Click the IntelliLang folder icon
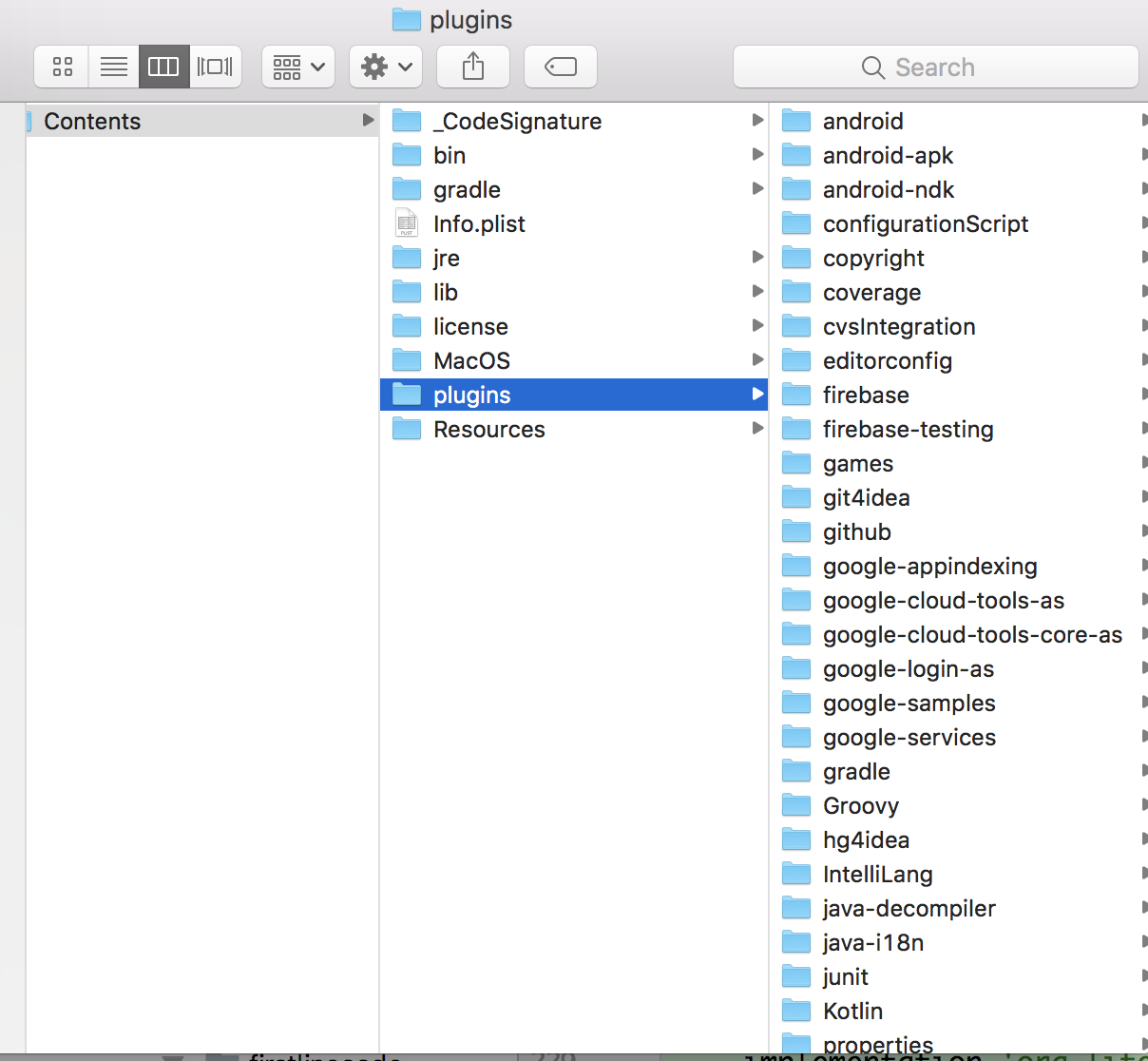Screen dimensions: 1148x1061 tap(796, 874)
